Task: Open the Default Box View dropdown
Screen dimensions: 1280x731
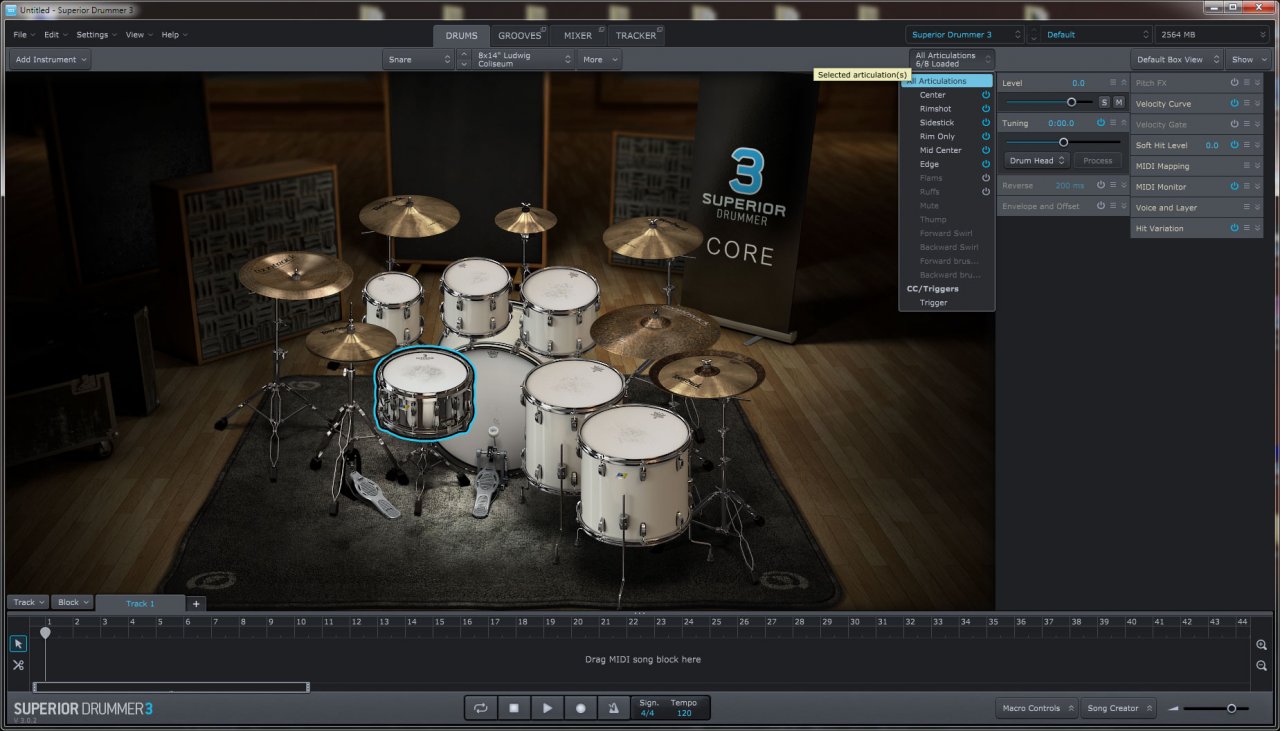Action: [x=1178, y=60]
